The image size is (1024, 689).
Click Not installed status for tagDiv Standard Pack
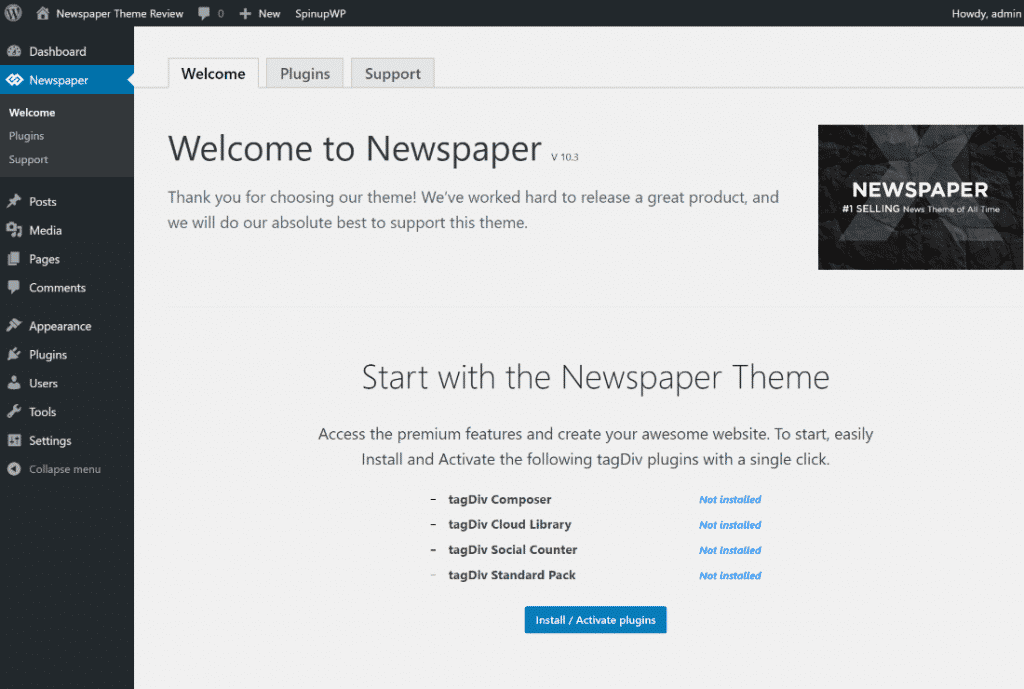[x=730, y=576]
